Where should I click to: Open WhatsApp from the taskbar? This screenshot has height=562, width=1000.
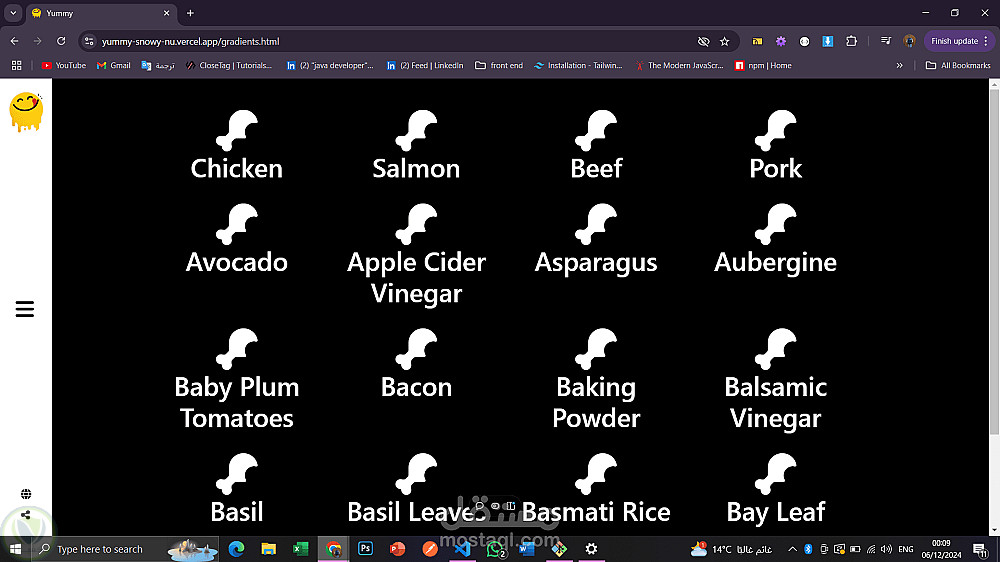[x=495, y=549]
